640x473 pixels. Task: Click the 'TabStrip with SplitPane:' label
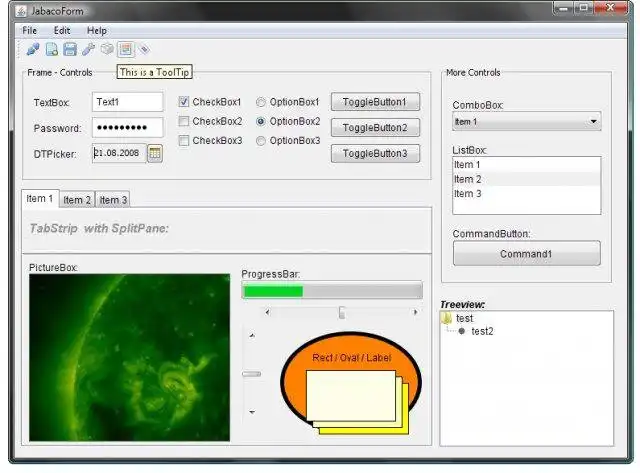coord(99,228)
